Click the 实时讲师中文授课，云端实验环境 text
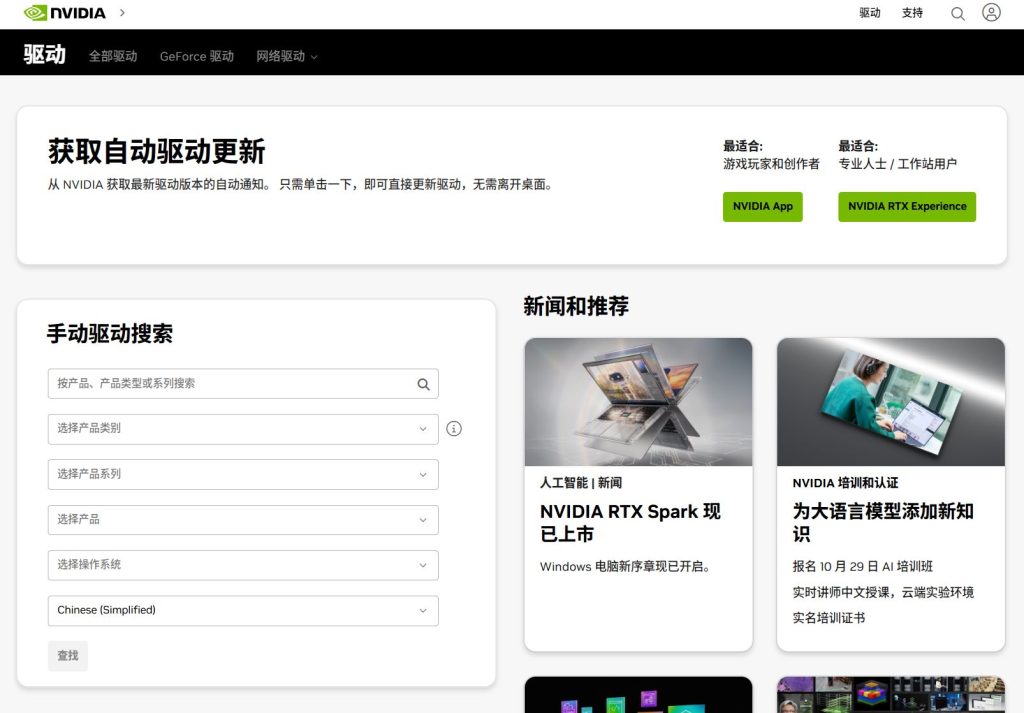This screenshot has height=713, width=1024. coord(883,593)
